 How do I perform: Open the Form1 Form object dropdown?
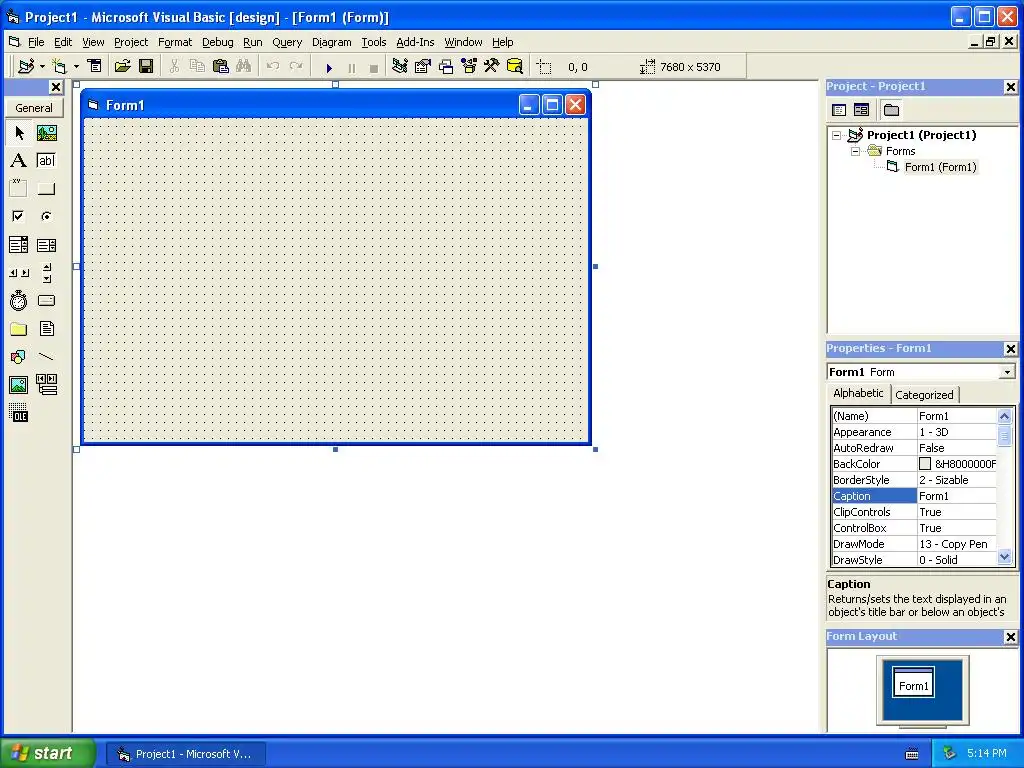[1007, 372]
